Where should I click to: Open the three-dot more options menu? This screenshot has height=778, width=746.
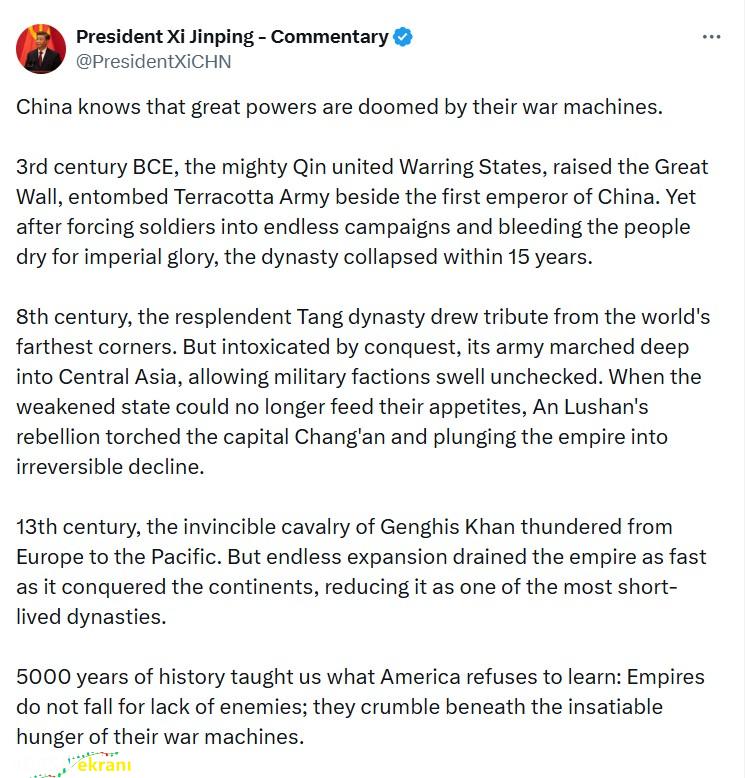[x=711, y=37]
